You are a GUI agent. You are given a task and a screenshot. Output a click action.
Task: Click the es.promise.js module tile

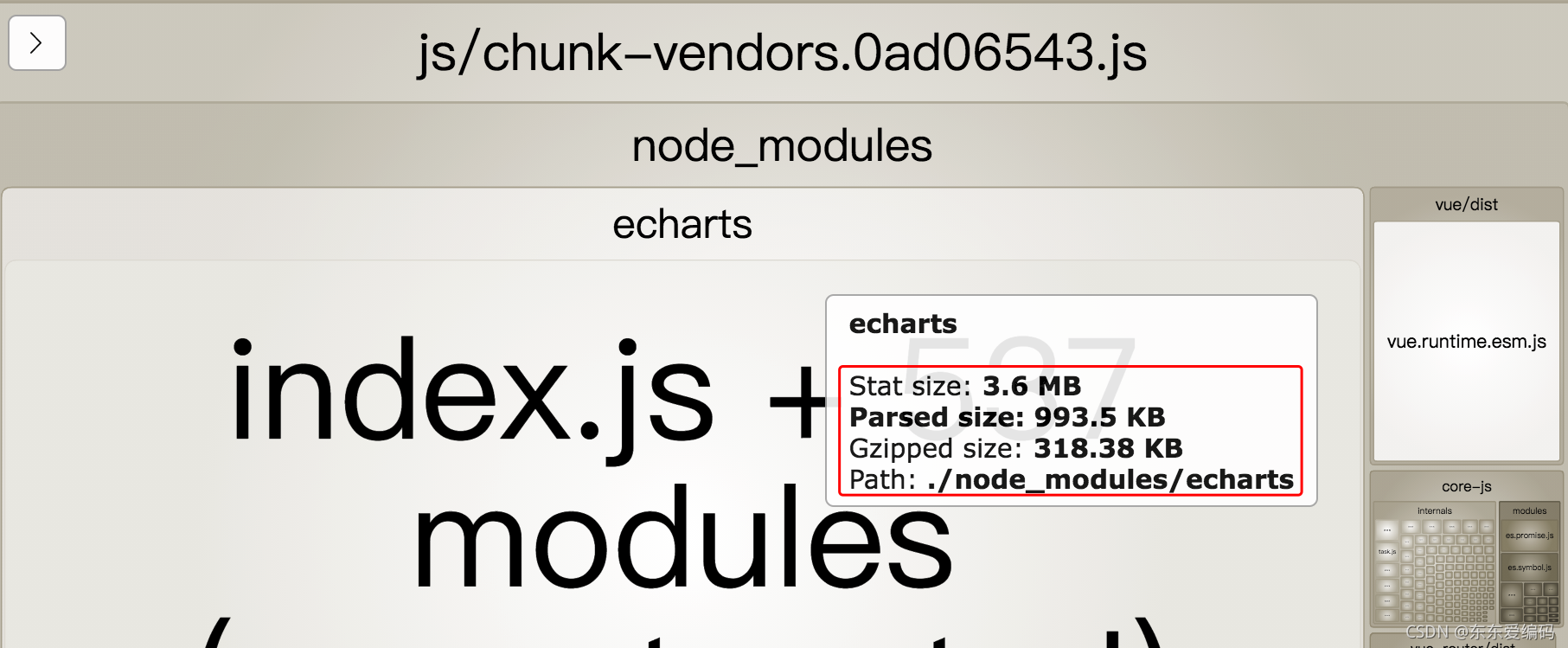pos(1530,536)
